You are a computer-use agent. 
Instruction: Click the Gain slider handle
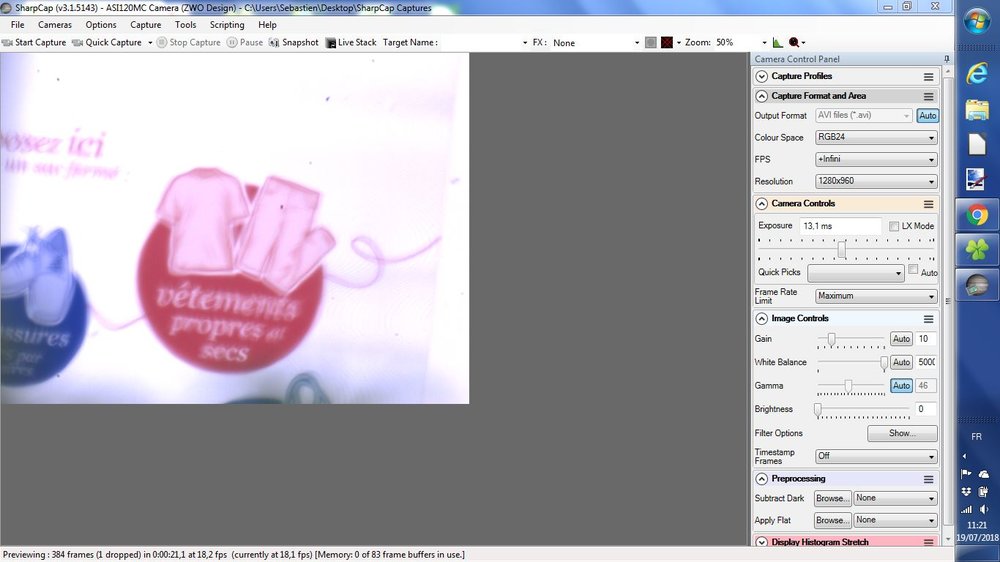(x=832, y=339)
